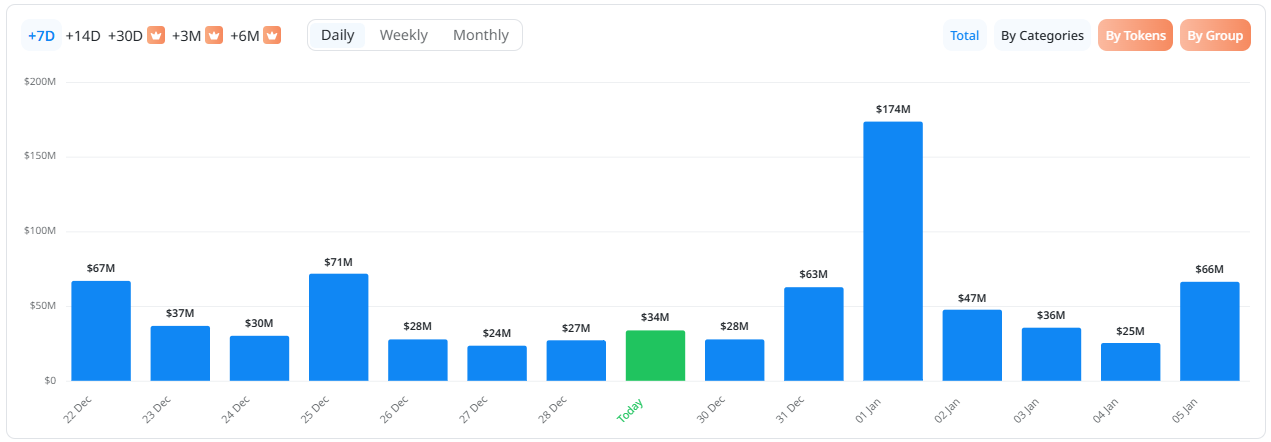The width and height of the screenshot is (1271, 442).
Task: Select the 25 Dec bar showing $71M
Action: pos(338,327)
